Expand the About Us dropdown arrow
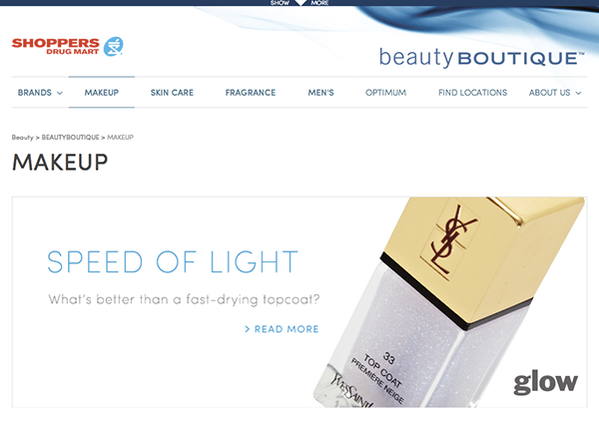The width and height of the screenshot is (599, 431). click(578, 93)
